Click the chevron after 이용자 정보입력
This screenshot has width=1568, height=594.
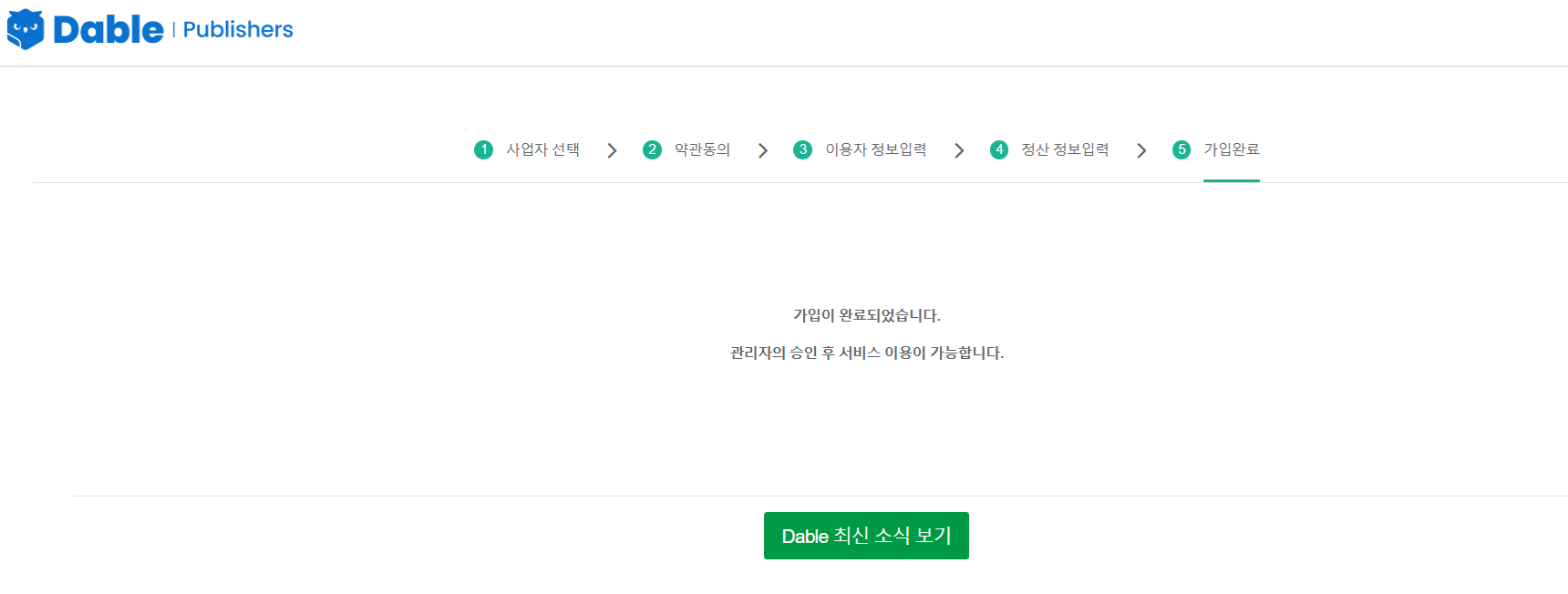pyautogui.click(x=959, y=150)
